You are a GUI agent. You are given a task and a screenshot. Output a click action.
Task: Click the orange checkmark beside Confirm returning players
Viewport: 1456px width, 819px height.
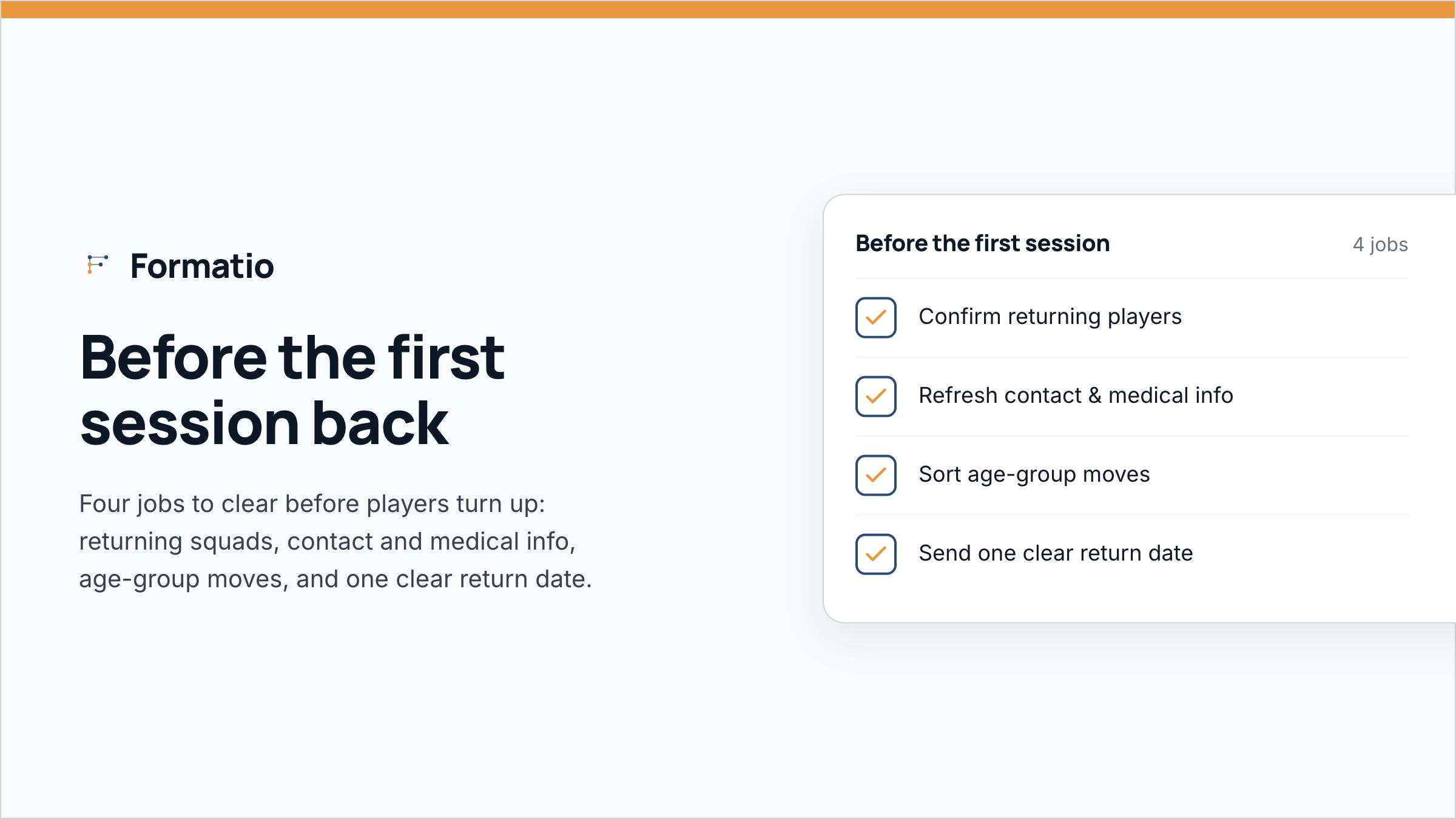point(876,317)
